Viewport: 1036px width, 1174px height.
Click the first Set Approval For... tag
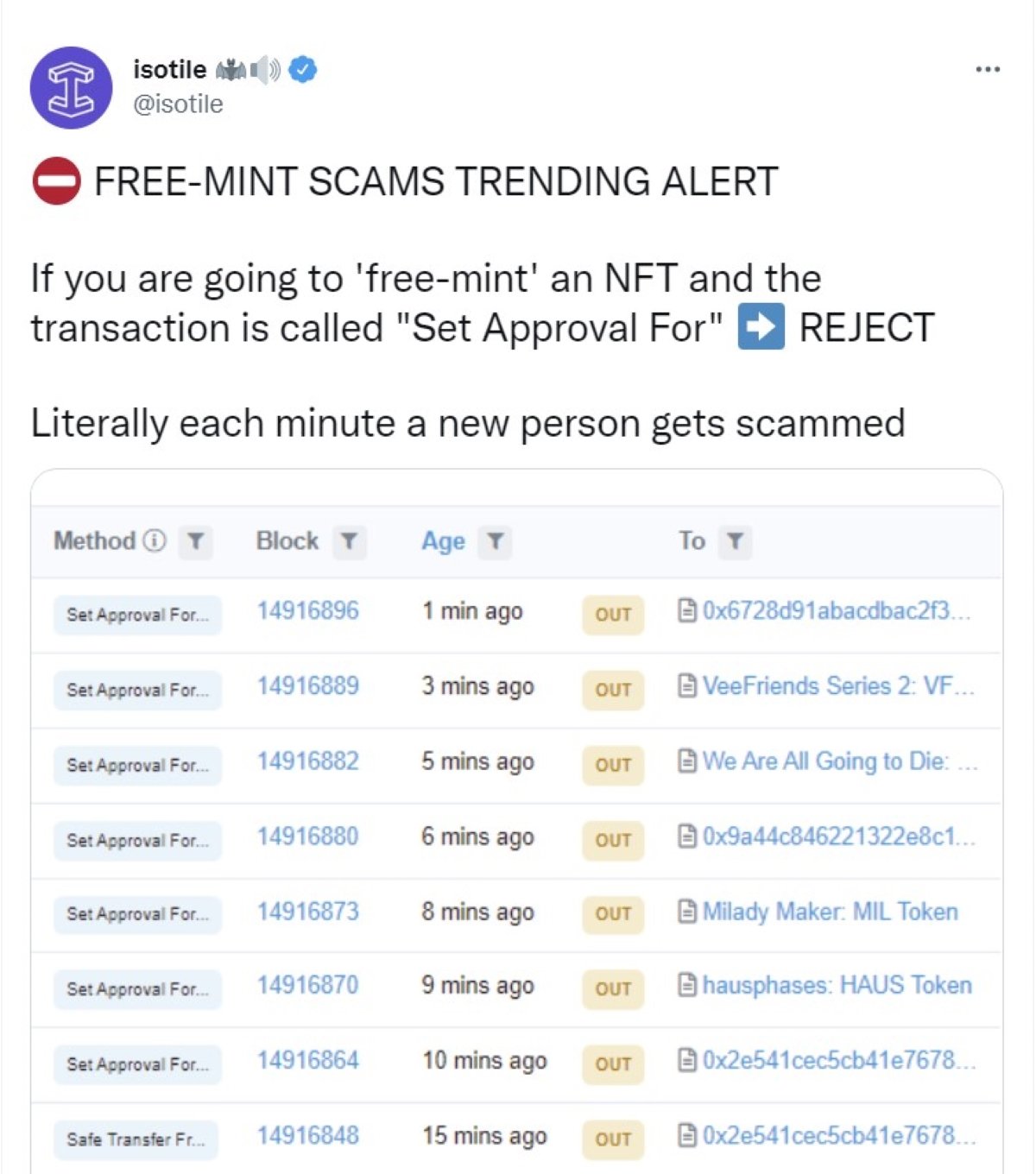tap(137, 615)
